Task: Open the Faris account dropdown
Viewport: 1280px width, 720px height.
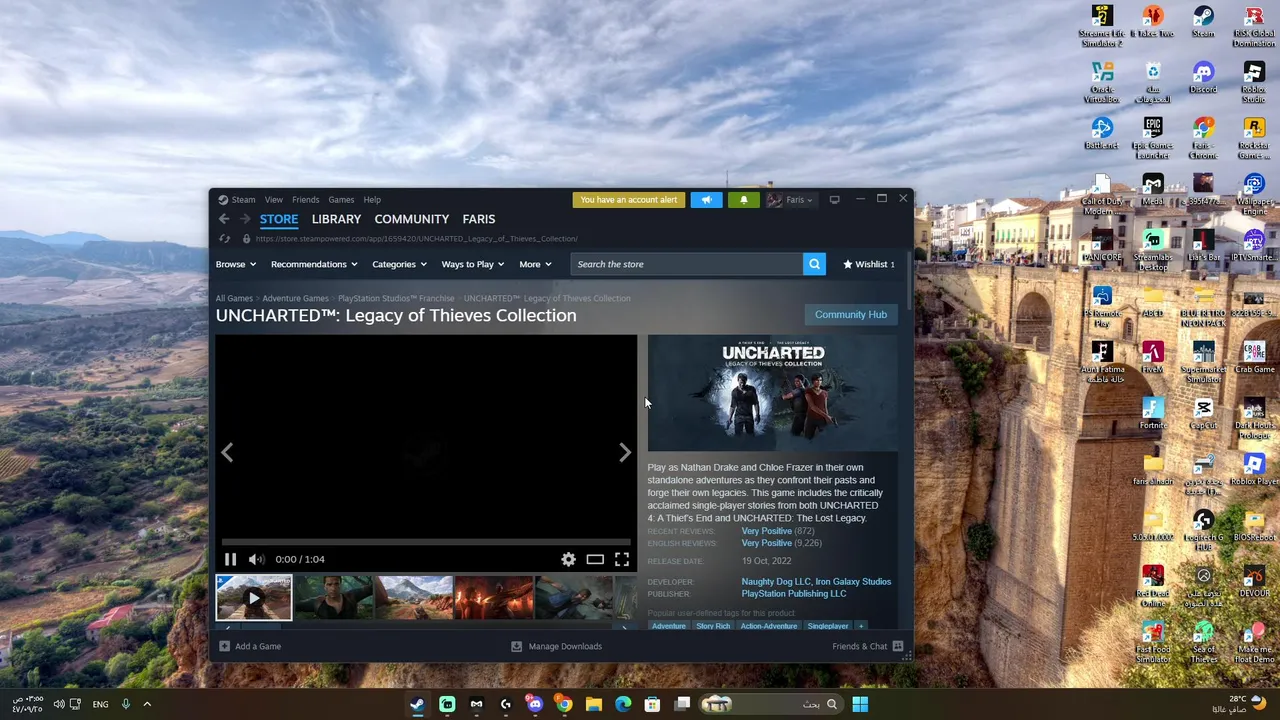Action: [x=790, y=200]
